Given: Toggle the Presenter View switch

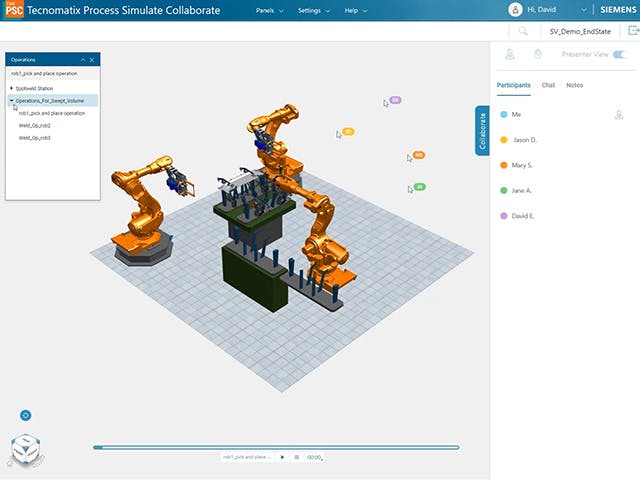Looking at the screenshot, I should (620, 54).
